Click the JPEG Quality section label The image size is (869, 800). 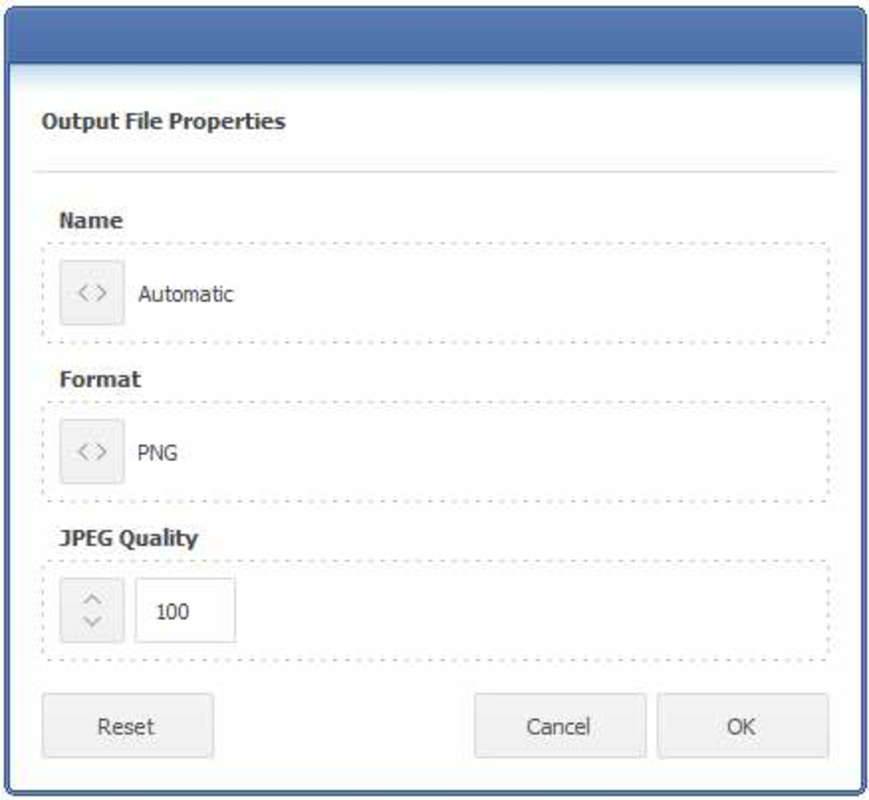pyautogui.click(x=129, y=538)
